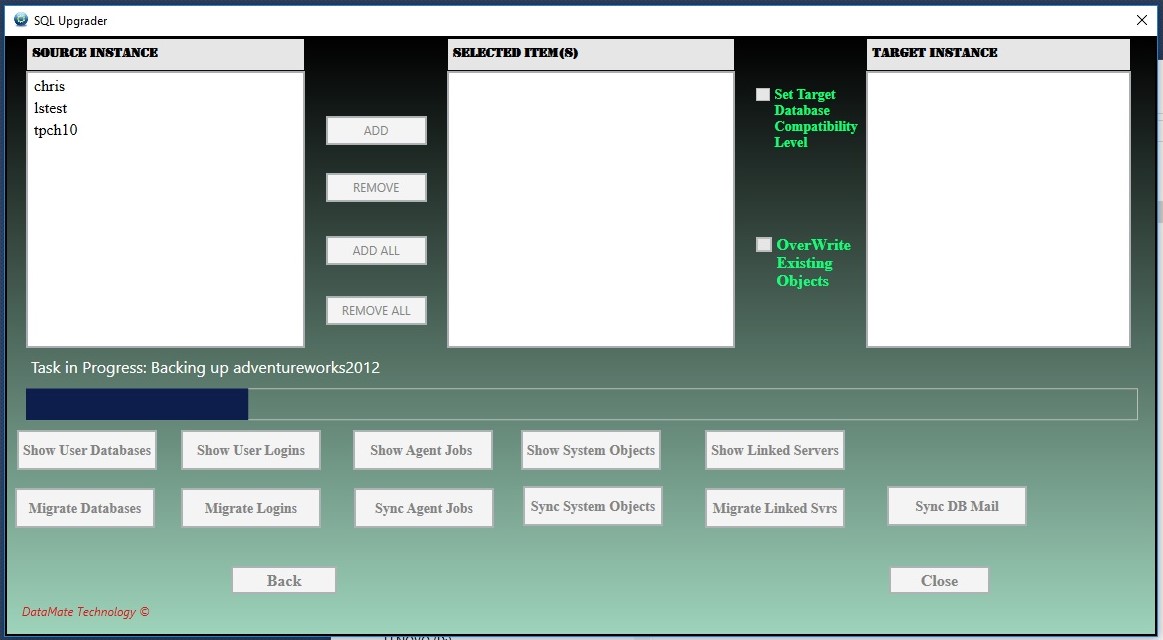
Task: Click Sync Agent Jobs button
Action: [424, 508]
